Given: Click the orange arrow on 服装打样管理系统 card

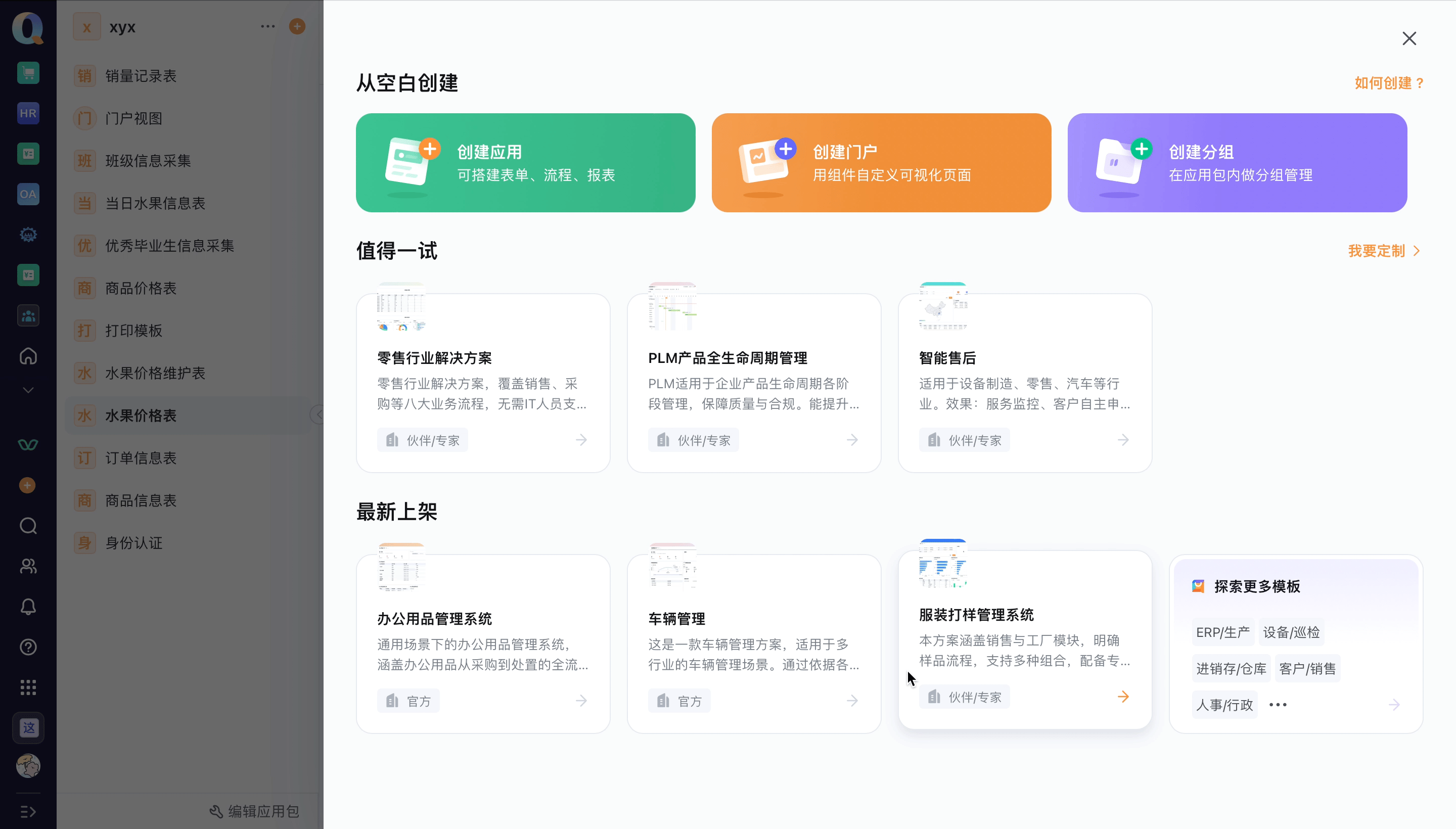Looking at the screenshot, I should coord(1123,697).
